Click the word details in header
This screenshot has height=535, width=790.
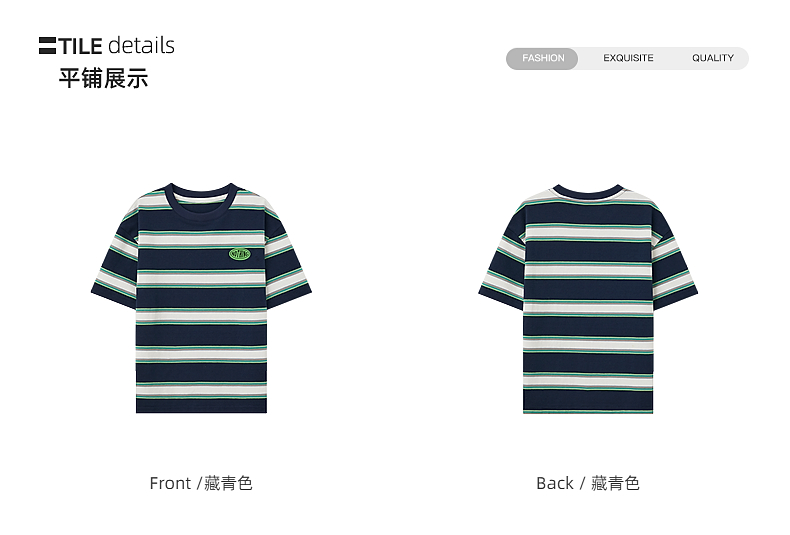tap(142, 45)
